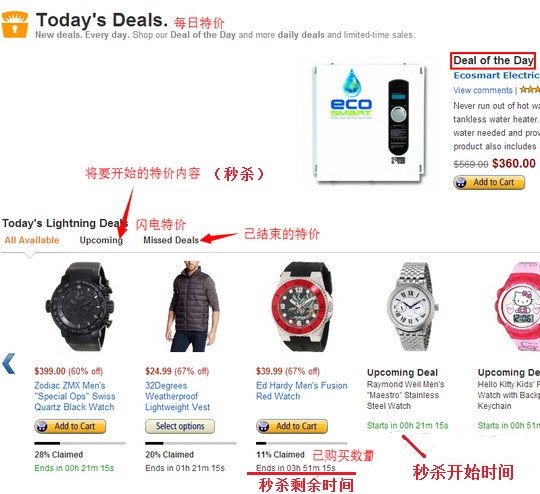The height and width of the screenshot is (494, 540).
Task: Open the Raymond Weil steel watch image
Action: (413, 307)
